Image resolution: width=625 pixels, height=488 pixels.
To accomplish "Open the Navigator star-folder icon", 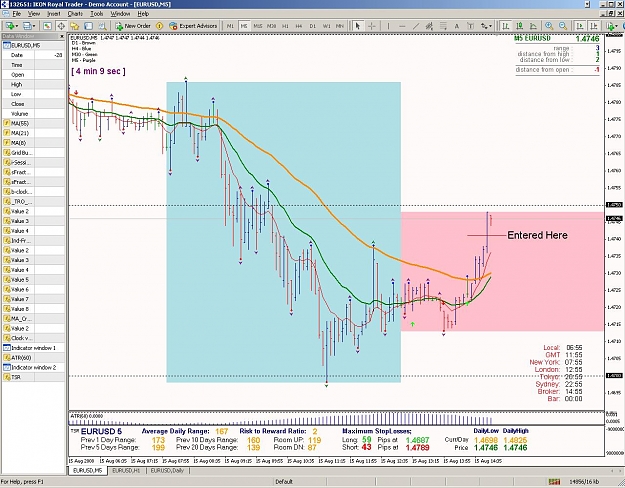I will pos(74,26).
